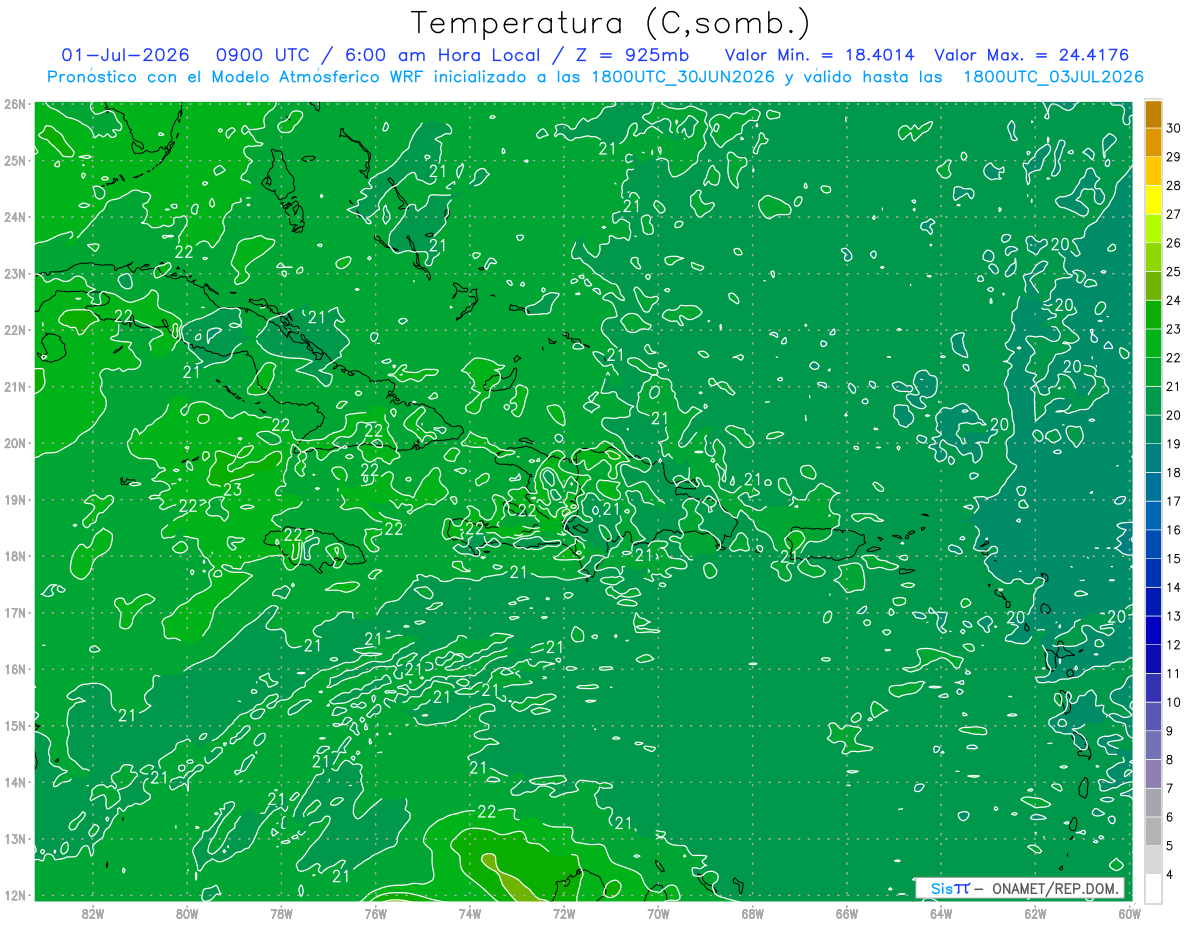Click the color bar label '10'

[1174, 703]
